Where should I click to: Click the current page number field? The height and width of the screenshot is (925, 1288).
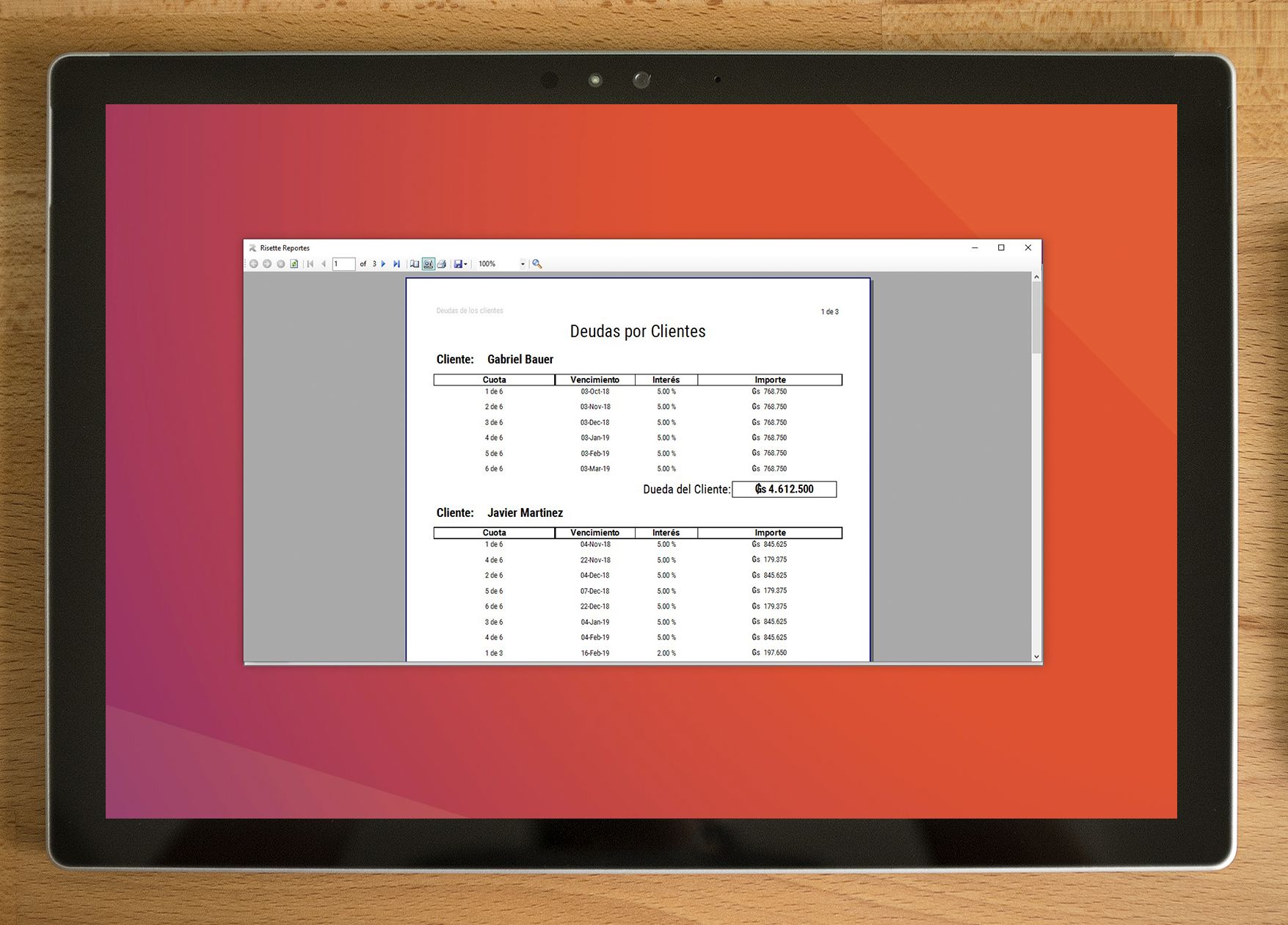pos(343,264)
